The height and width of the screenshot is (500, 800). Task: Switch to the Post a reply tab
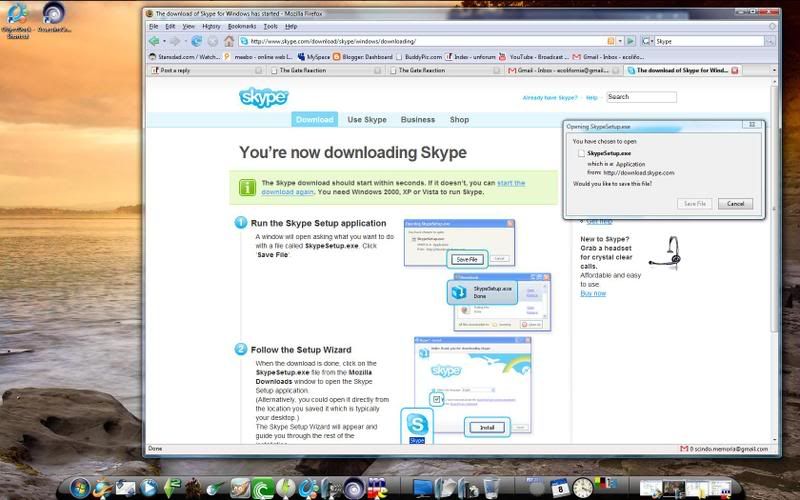click(x=207, y=70)
